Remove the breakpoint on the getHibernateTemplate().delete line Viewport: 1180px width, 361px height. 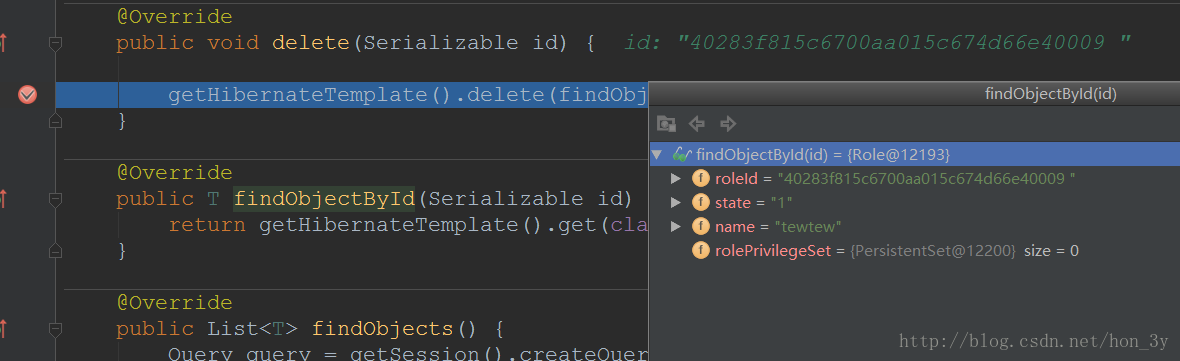[27, 95]
